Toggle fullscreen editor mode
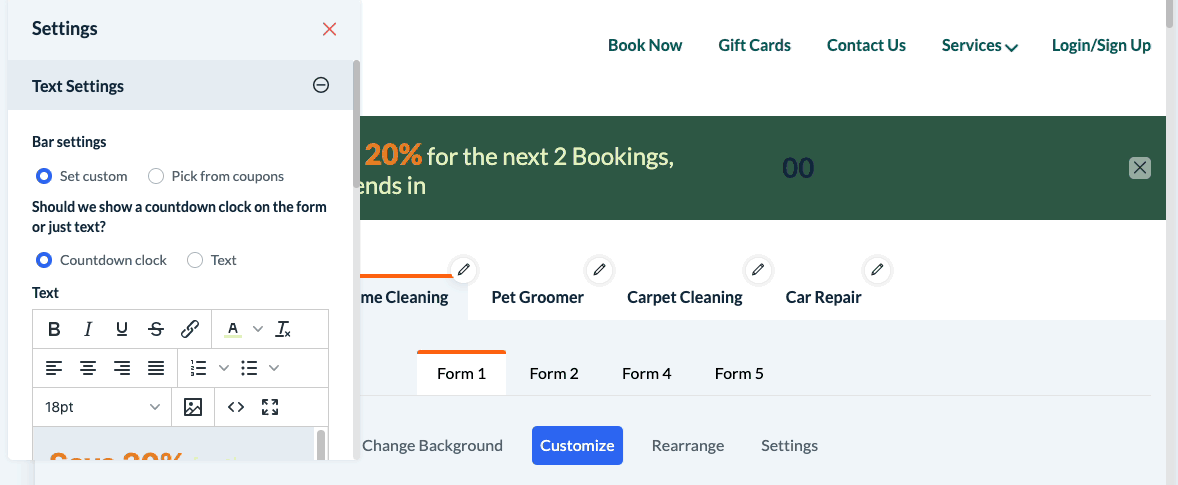This screenshot has height=485, width=1178. coord(269,407)
